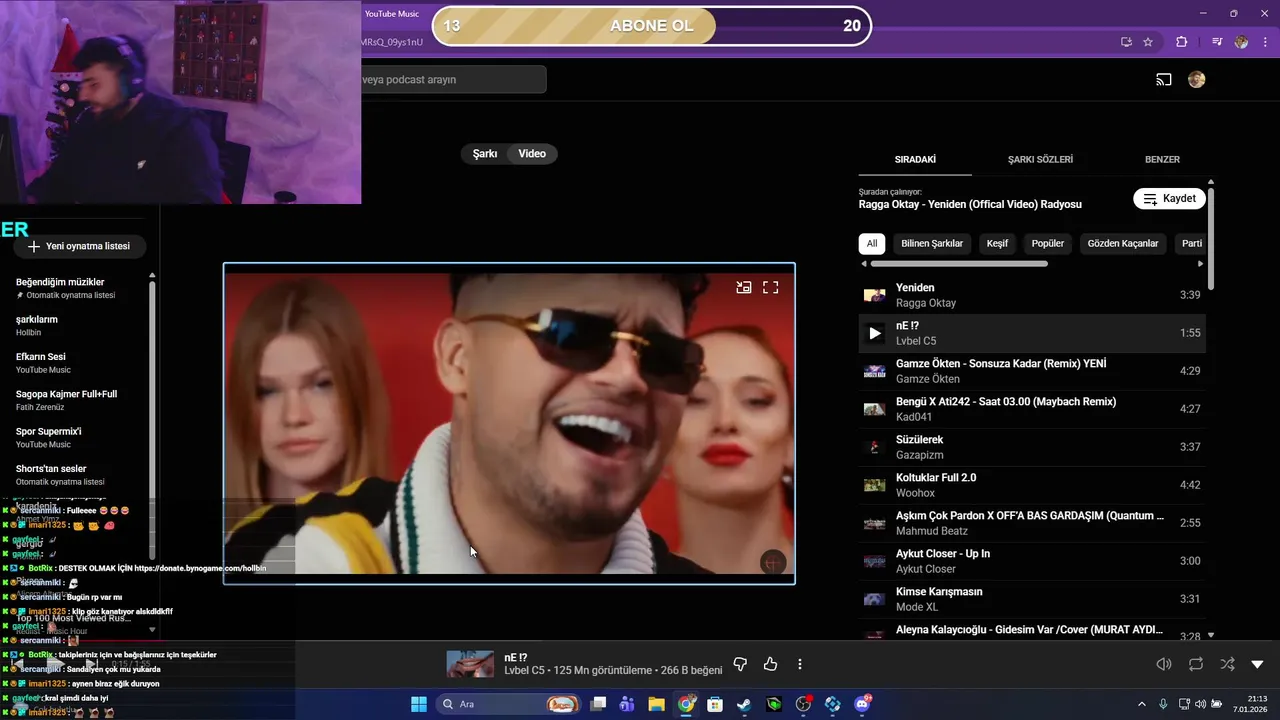Switch player to Şarkı mode
This screenshot has height=720, width=1280.
point(485,154)
